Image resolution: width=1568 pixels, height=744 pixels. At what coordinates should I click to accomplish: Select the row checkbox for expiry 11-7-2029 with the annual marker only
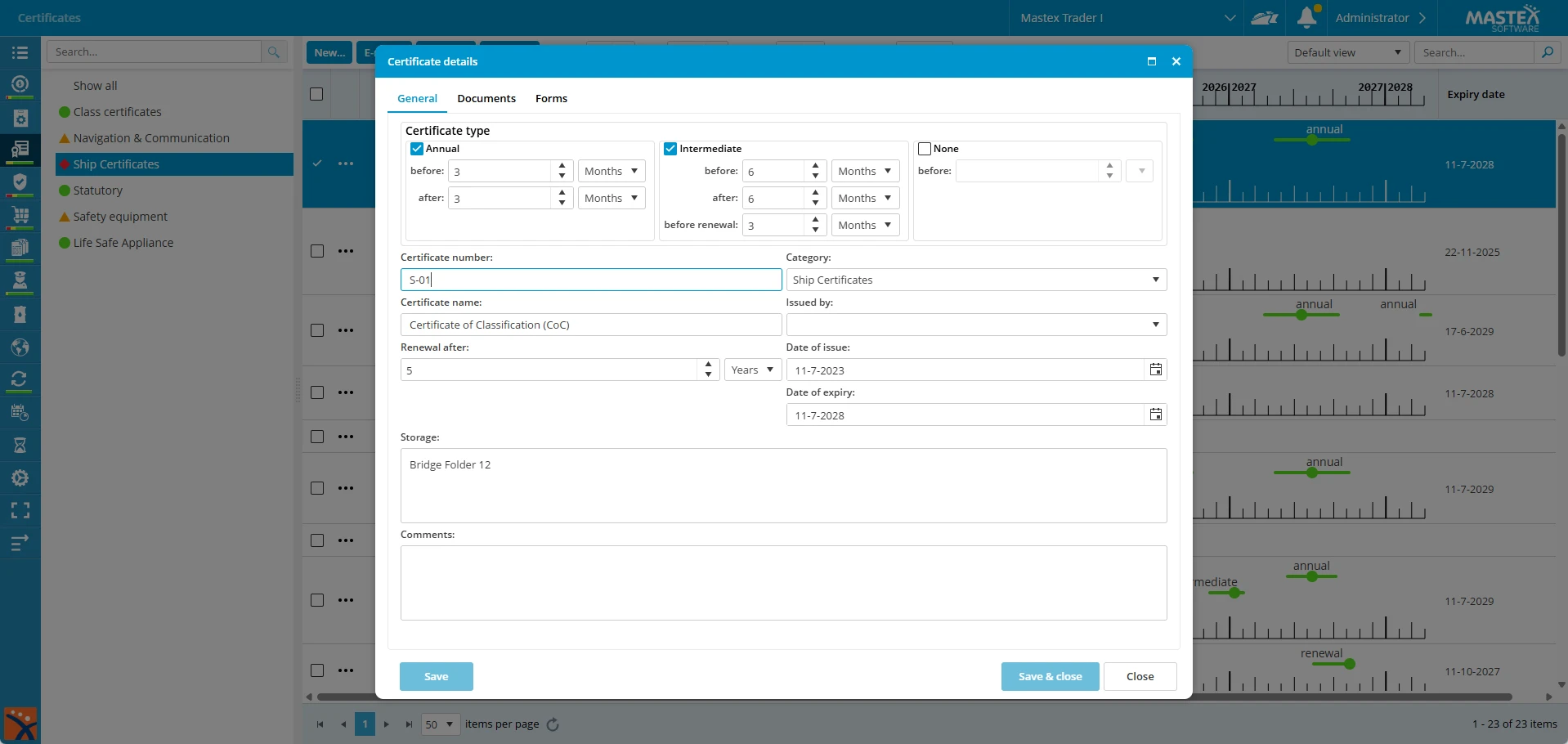317,488
